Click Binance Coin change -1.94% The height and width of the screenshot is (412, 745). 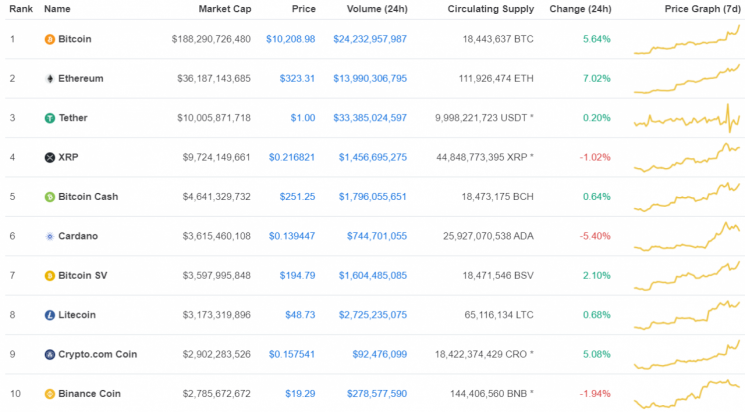[x=595, y=394]
